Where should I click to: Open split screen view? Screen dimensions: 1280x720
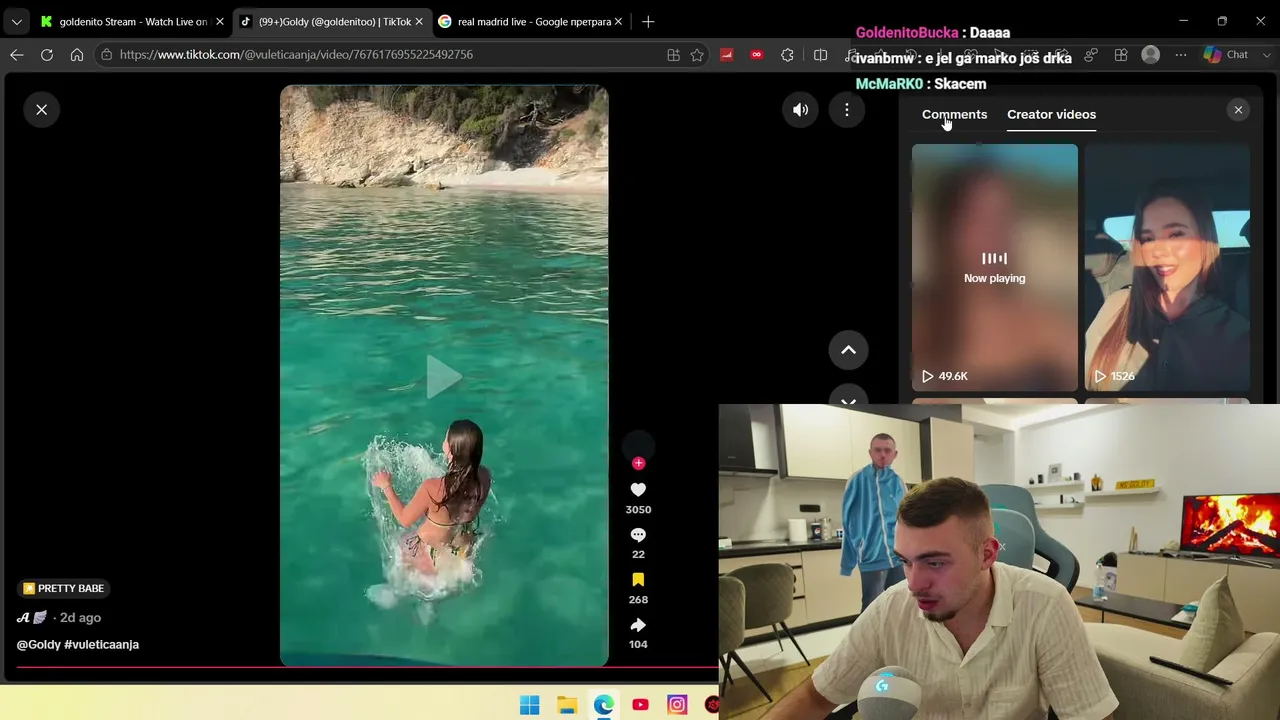[821, 55]
